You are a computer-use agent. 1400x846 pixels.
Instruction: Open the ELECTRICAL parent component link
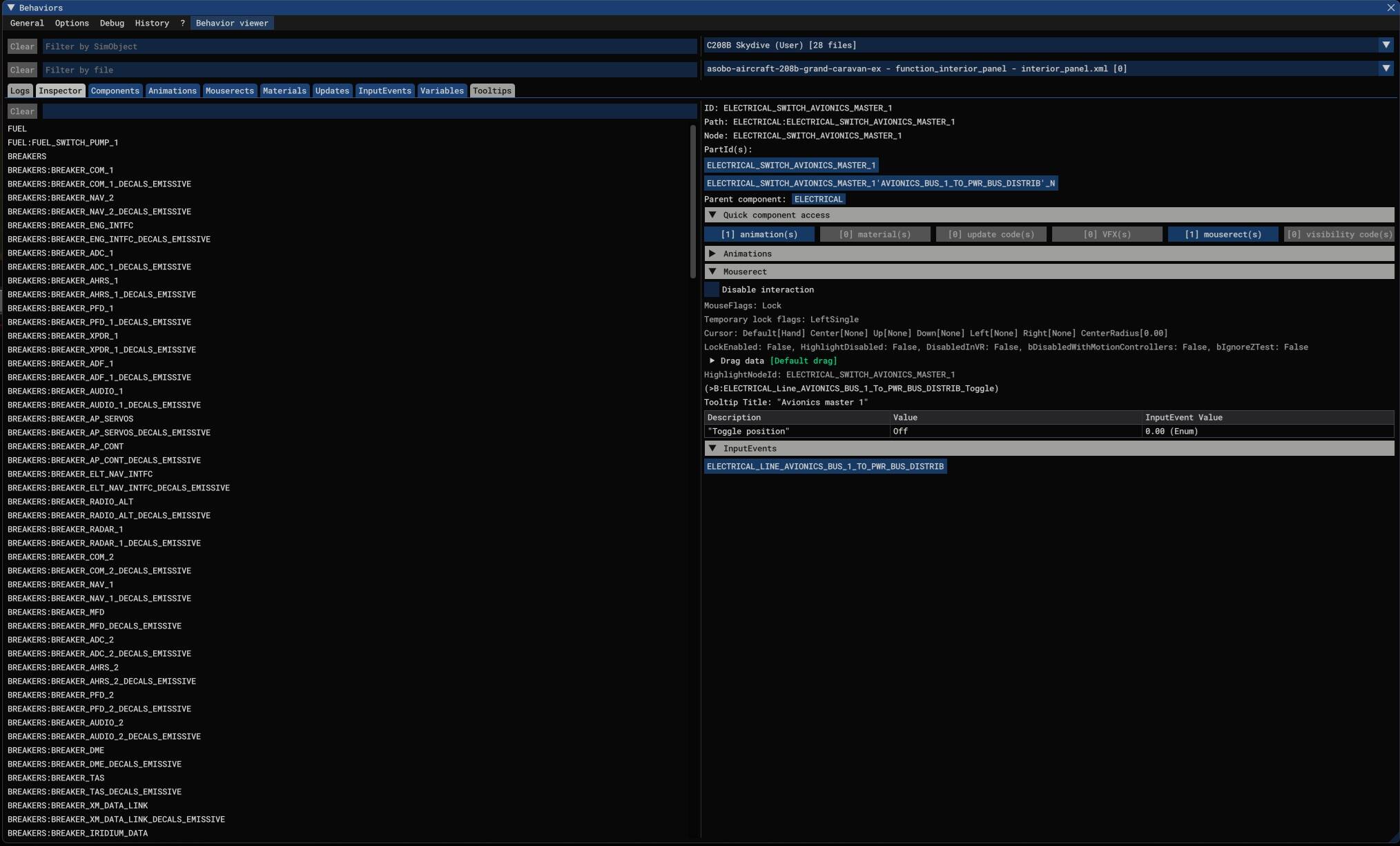coord(818,200)
